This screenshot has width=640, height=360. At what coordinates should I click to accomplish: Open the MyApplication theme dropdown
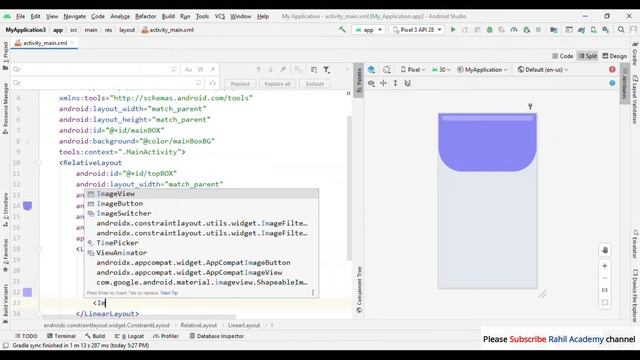[x=482, y=70]
